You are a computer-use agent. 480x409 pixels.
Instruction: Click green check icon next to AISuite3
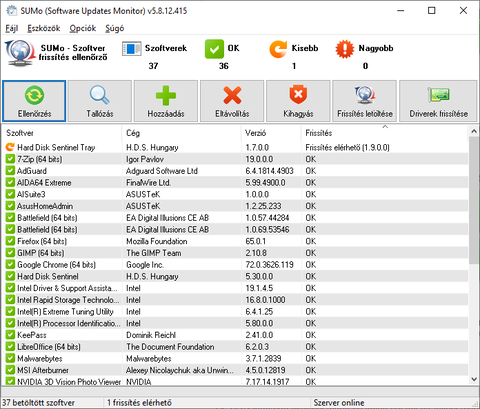click(10, 194)
